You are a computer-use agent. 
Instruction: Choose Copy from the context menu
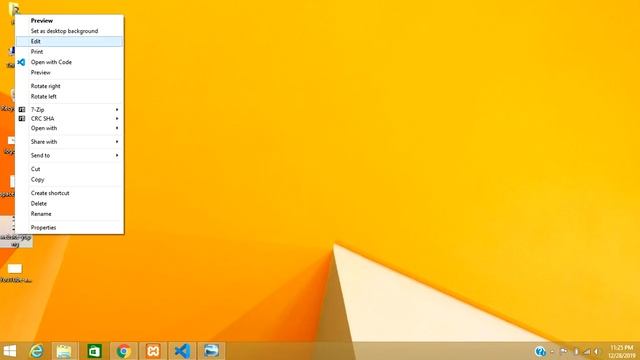pos(38,180)
